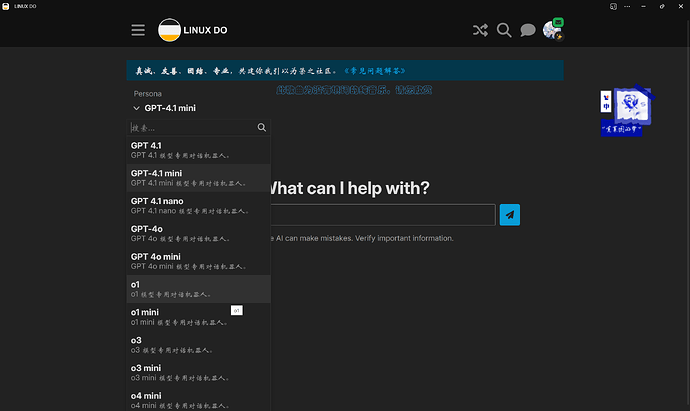
Task: Collapse the GPT-4.1 mini persona dropdown
Action: [x=164, y=108]
